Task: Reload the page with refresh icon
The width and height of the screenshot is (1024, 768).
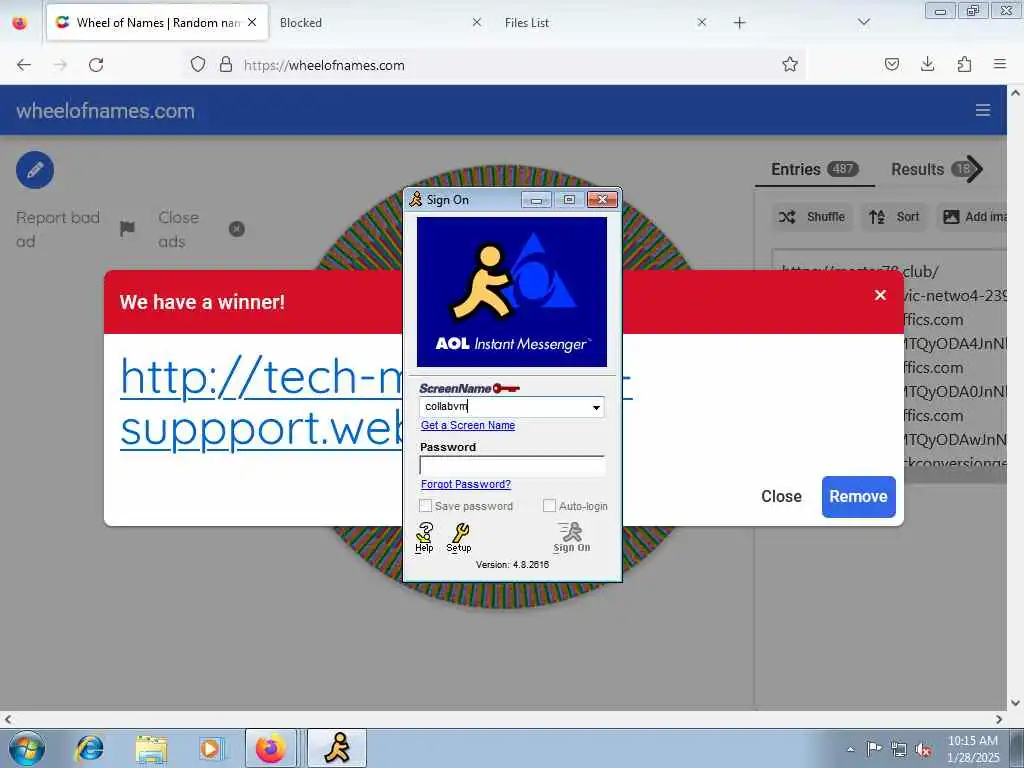Action: coord(96,65)
